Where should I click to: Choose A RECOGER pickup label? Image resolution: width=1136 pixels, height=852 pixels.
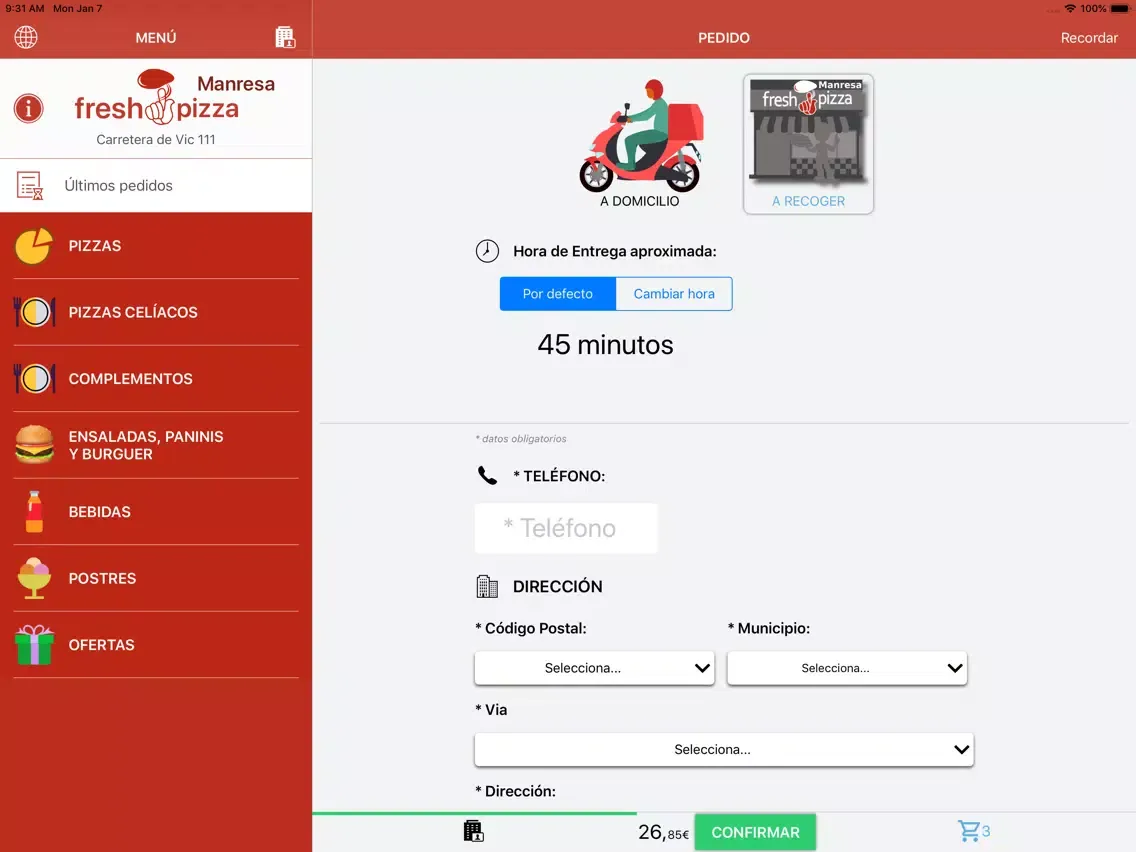[809, 201]
